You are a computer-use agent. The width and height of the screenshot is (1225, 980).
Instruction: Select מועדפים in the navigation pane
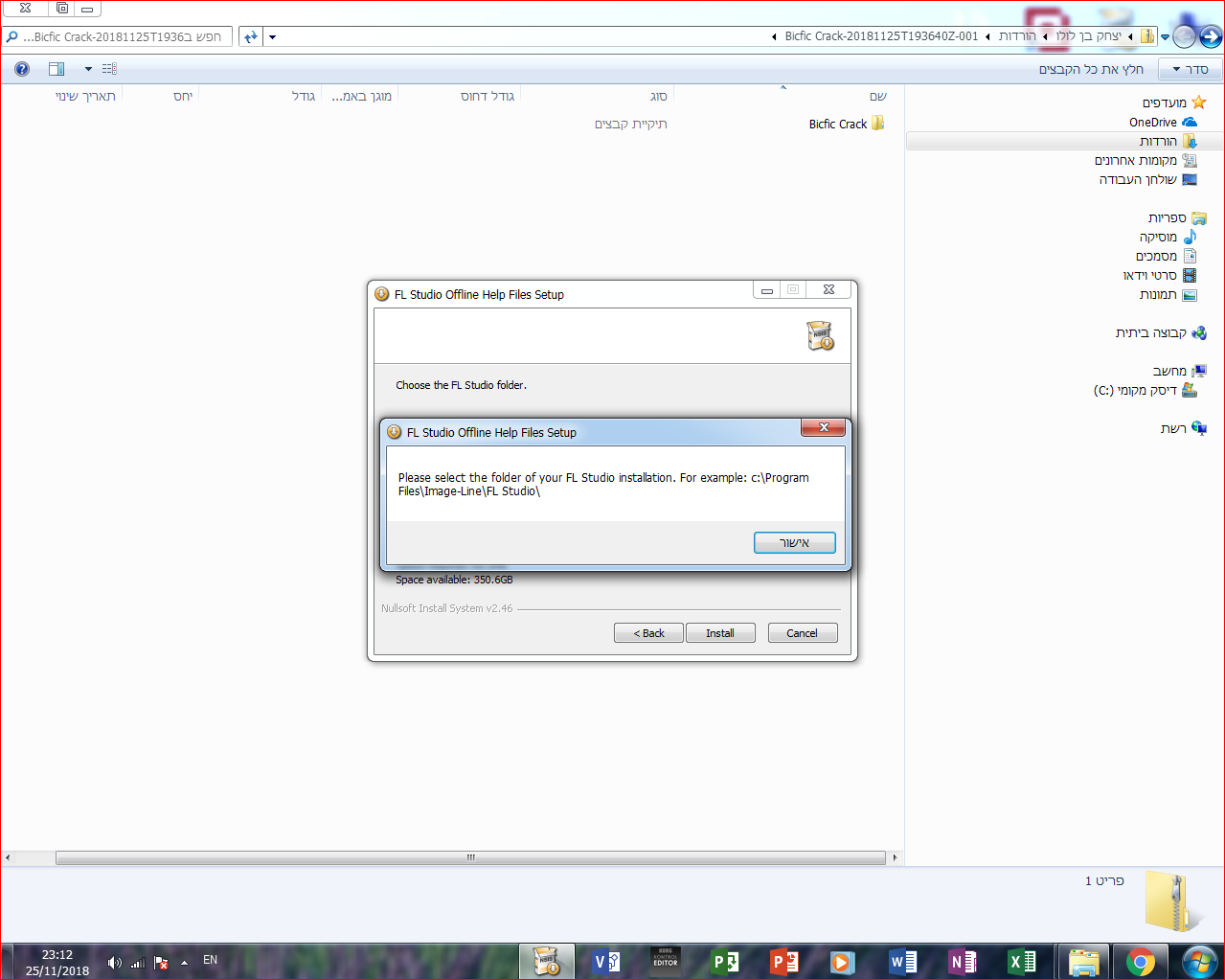pos(1174,103)
